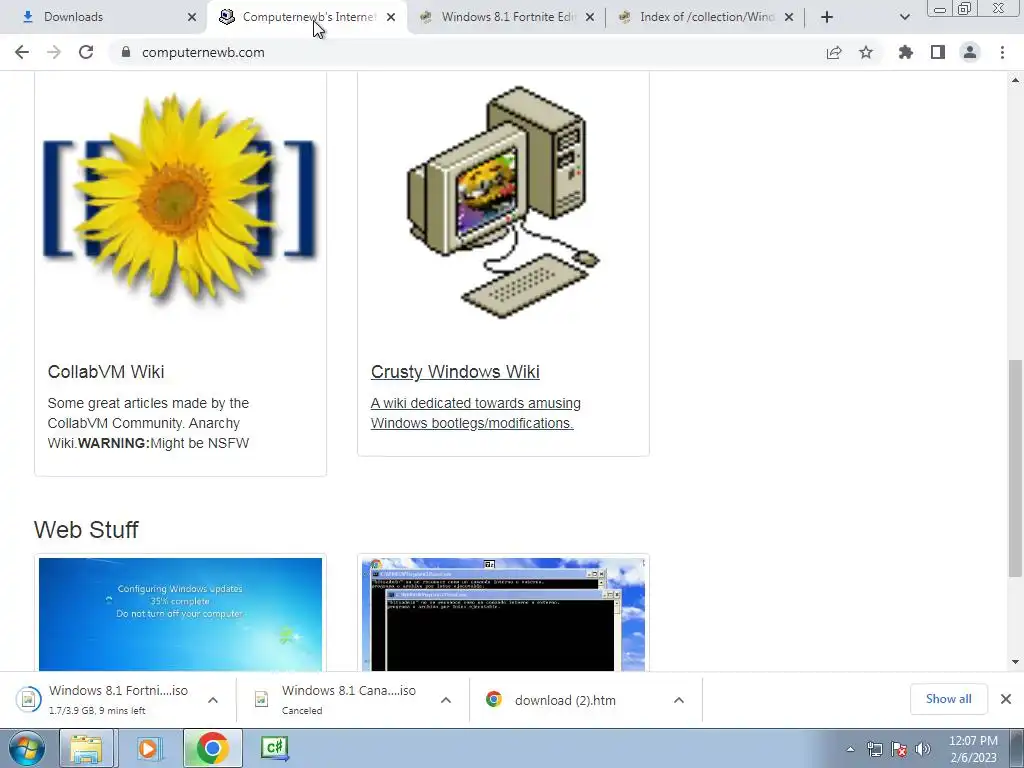The image size is (1024, 768).
Task: Expand options for Windows 8.1 Fortni....iso download
Action: tap(213, 700)
